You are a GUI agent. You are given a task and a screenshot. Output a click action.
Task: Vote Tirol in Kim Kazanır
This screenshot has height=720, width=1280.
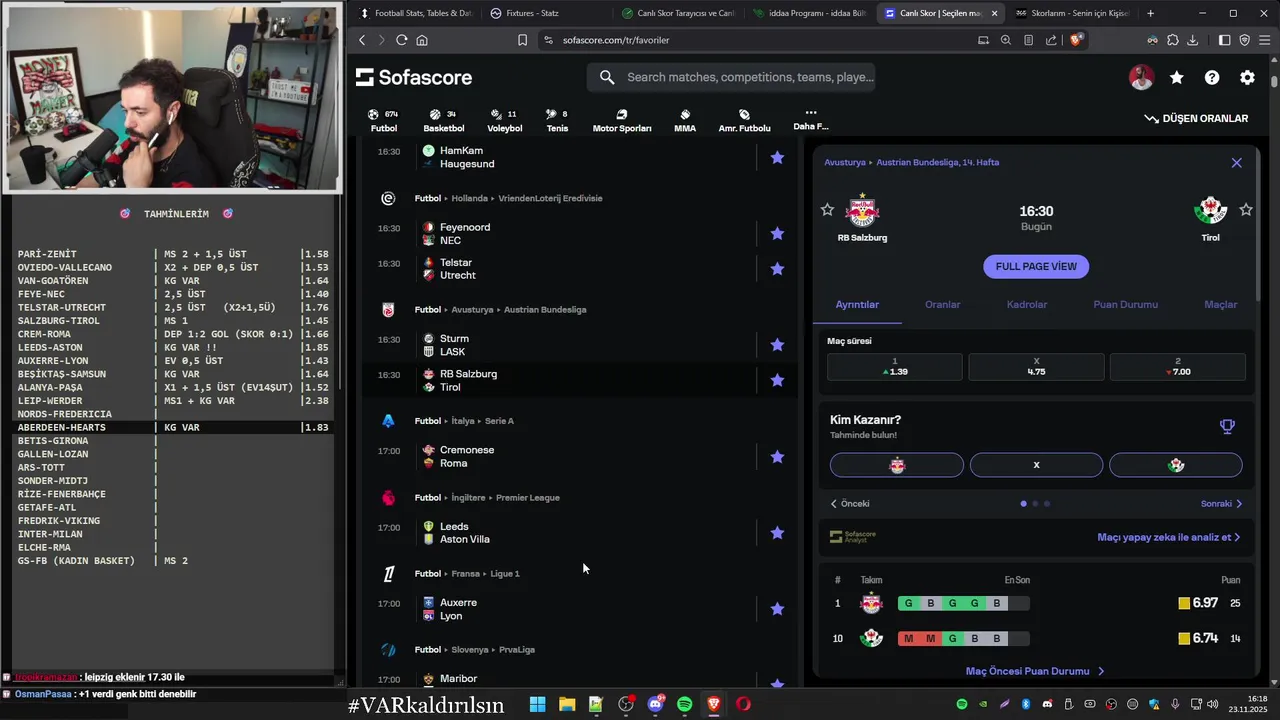(x=1176, y=465)
